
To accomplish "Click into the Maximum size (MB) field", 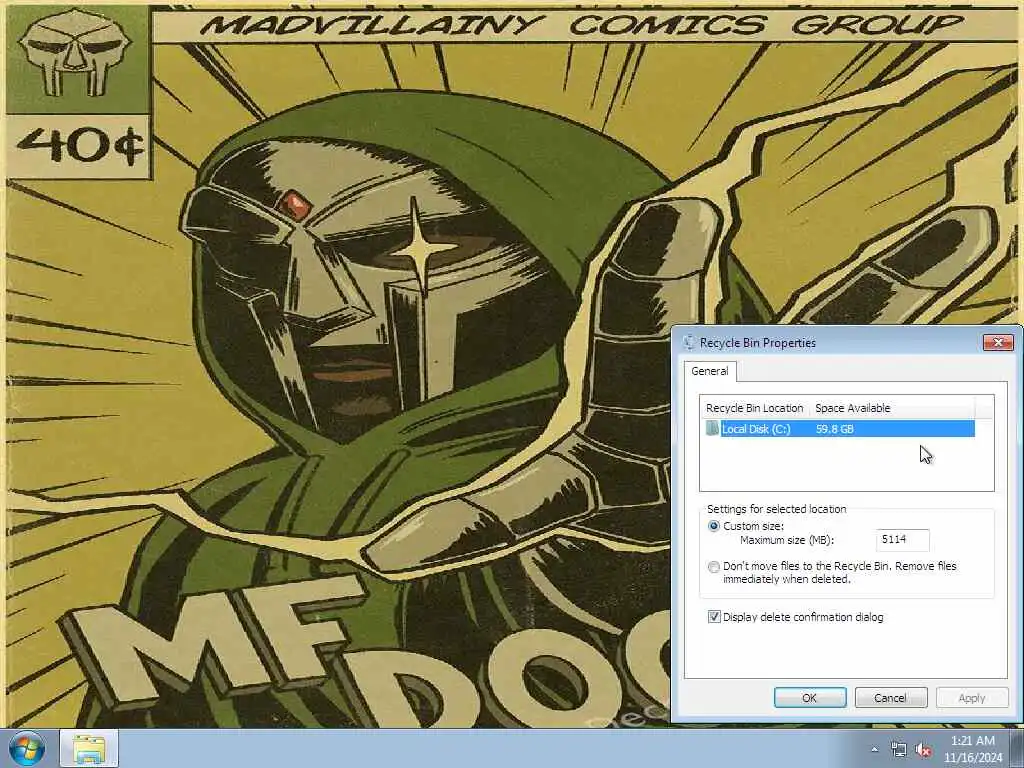I will pyautogui.click(x=903, y=539).
